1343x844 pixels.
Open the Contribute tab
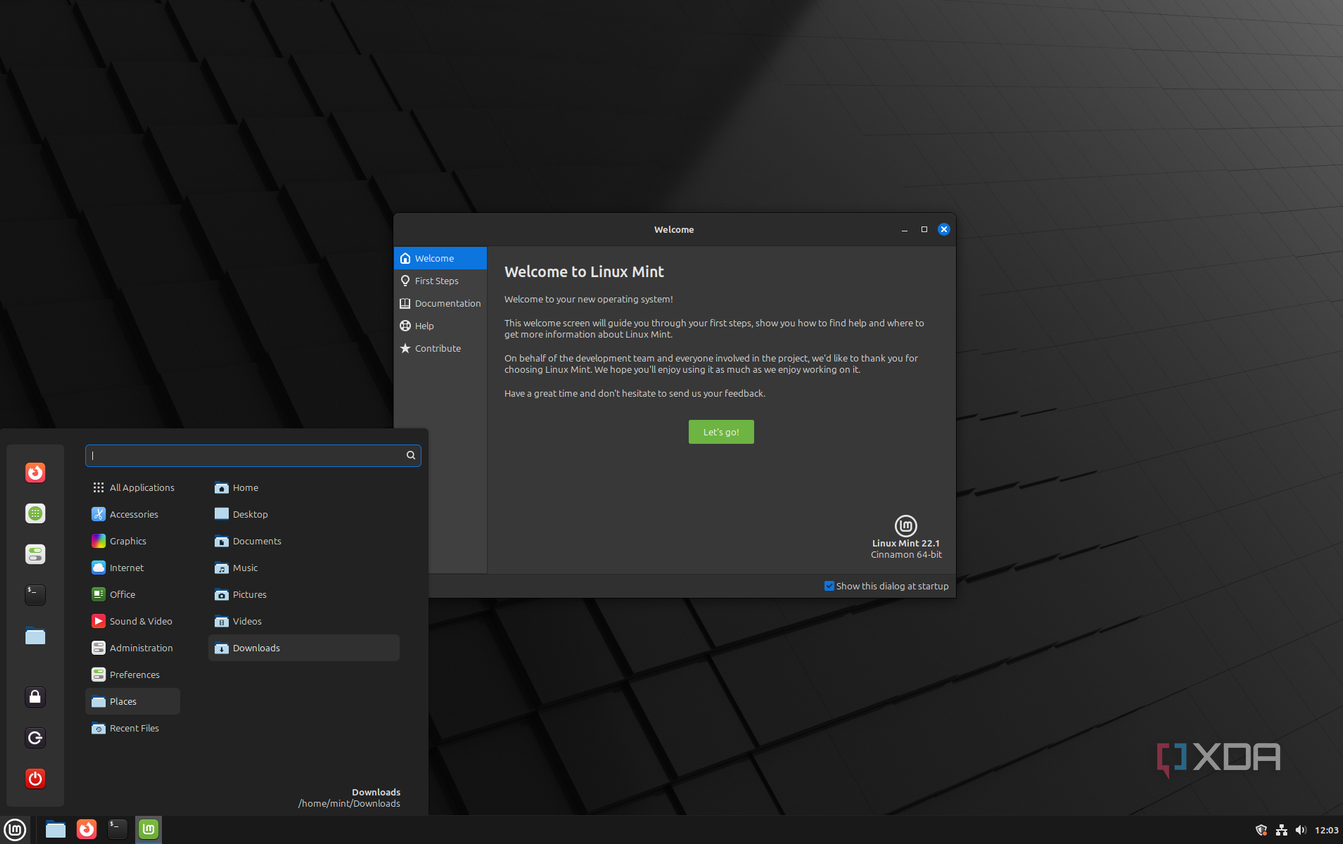tap(440, 348)
